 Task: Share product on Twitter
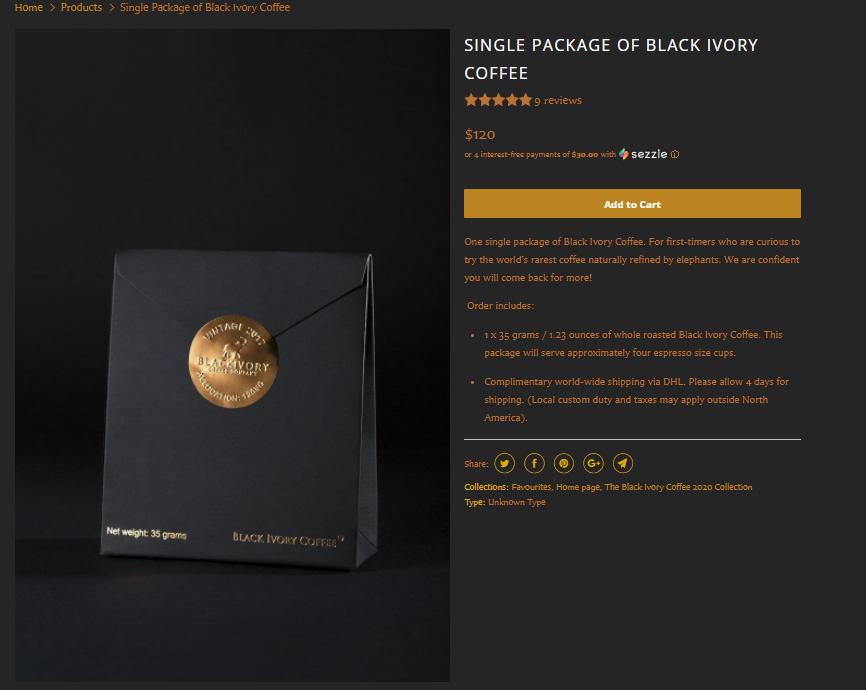point(505,463)
